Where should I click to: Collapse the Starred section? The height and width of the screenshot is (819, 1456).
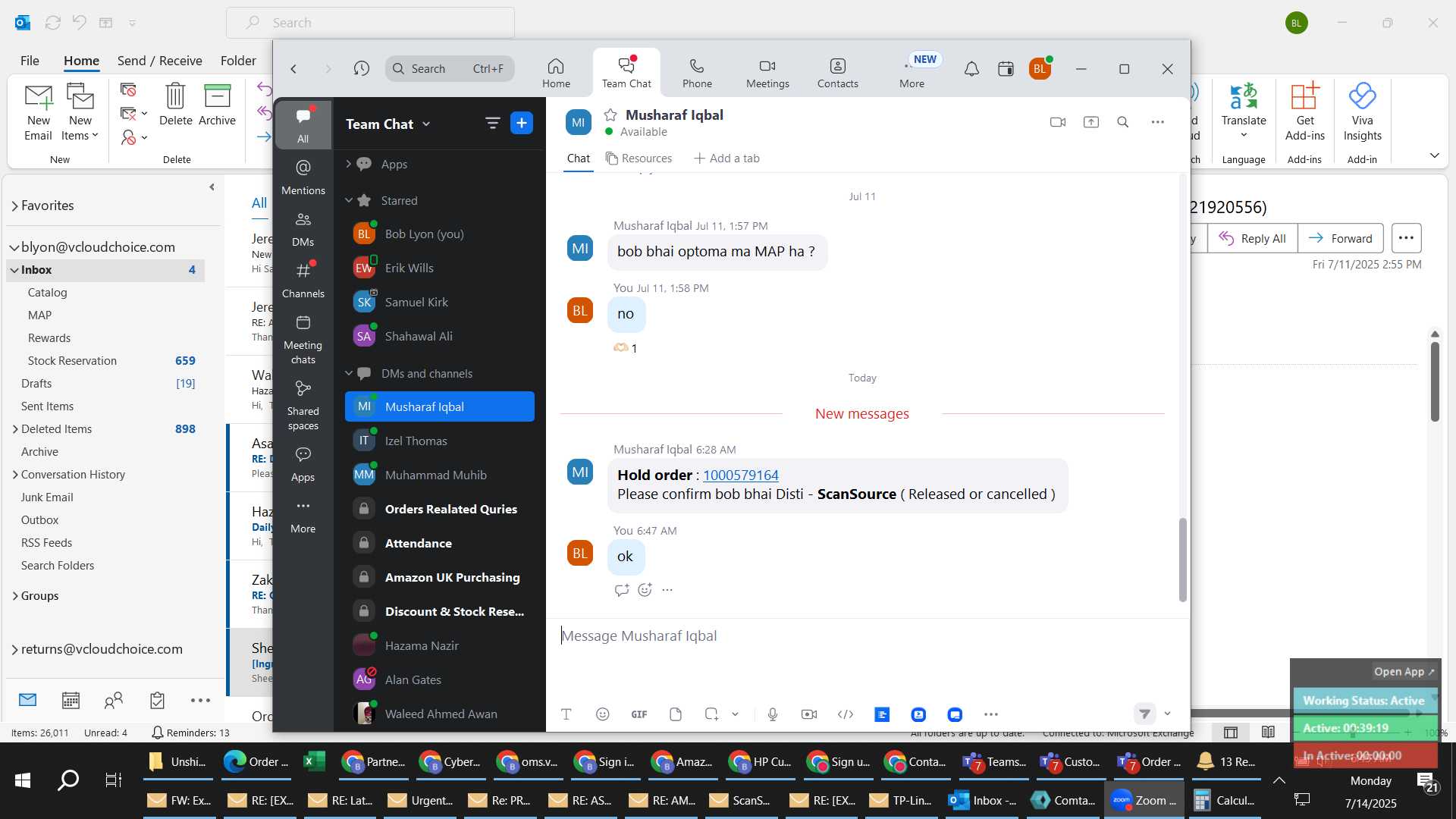[349, 200]
